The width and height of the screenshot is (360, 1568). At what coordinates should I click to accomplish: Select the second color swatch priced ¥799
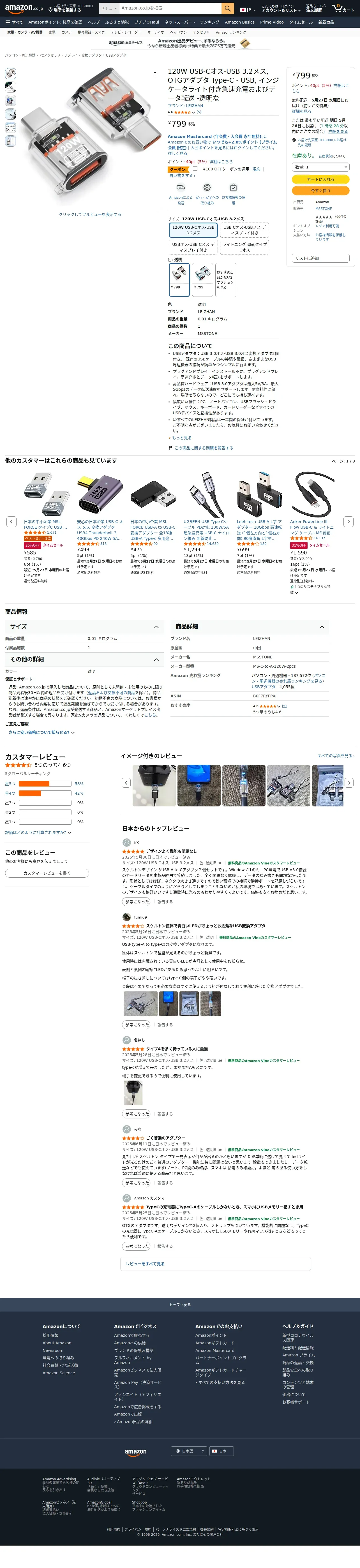[x=202, y=279]
